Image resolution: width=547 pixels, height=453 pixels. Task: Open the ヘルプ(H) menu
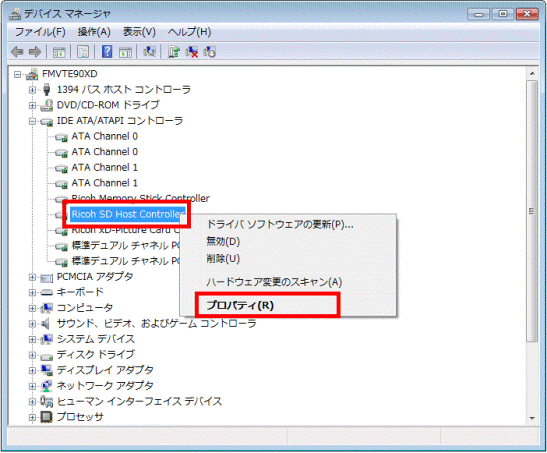(x=189, y=32)
